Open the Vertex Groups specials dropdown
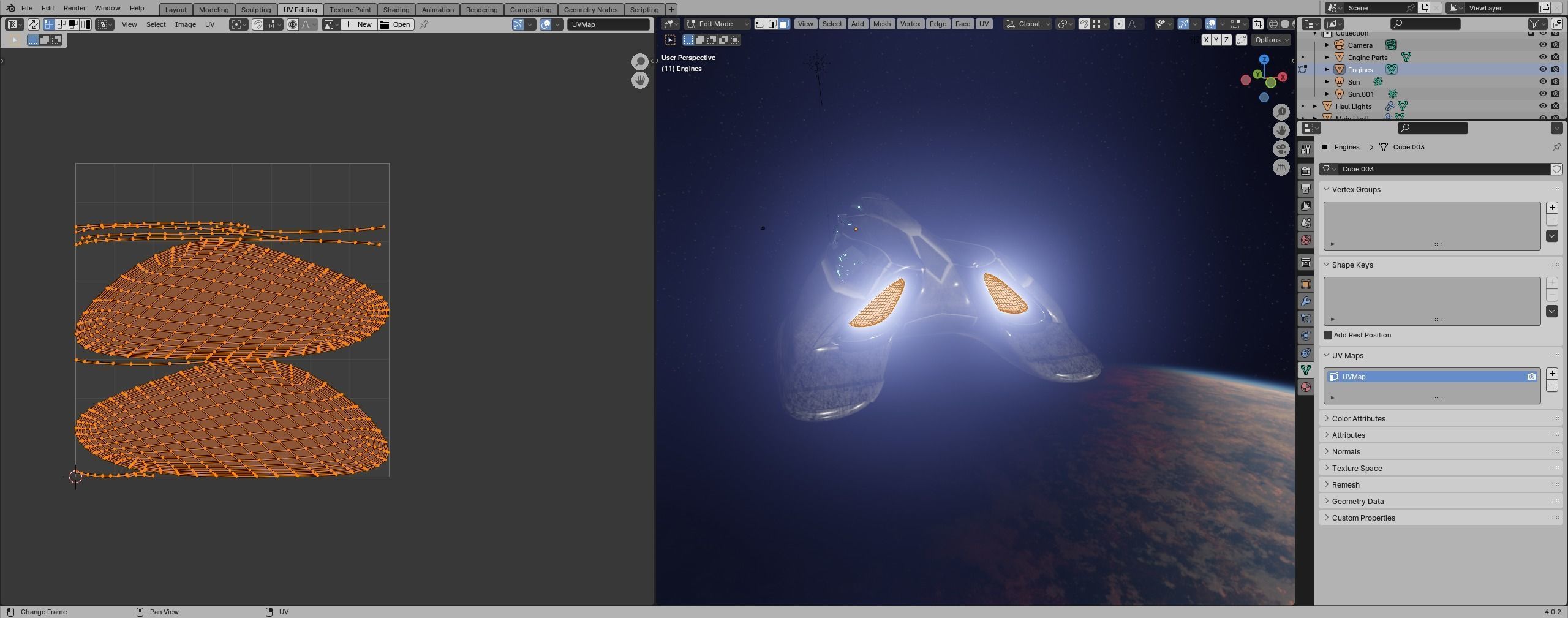The image size is (1568, 618). click(1551, 236)
